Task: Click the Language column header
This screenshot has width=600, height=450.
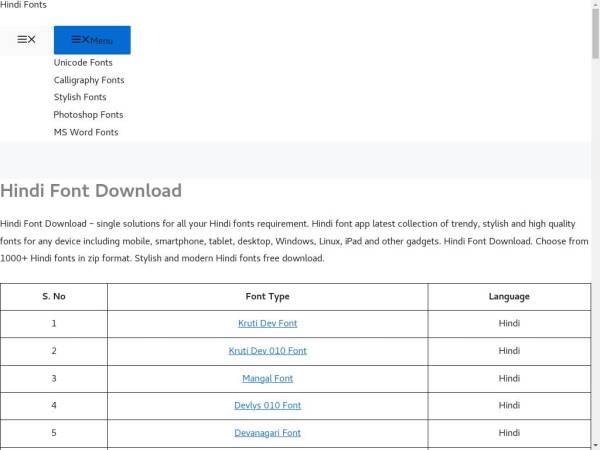Action: (x=509, y=297)
